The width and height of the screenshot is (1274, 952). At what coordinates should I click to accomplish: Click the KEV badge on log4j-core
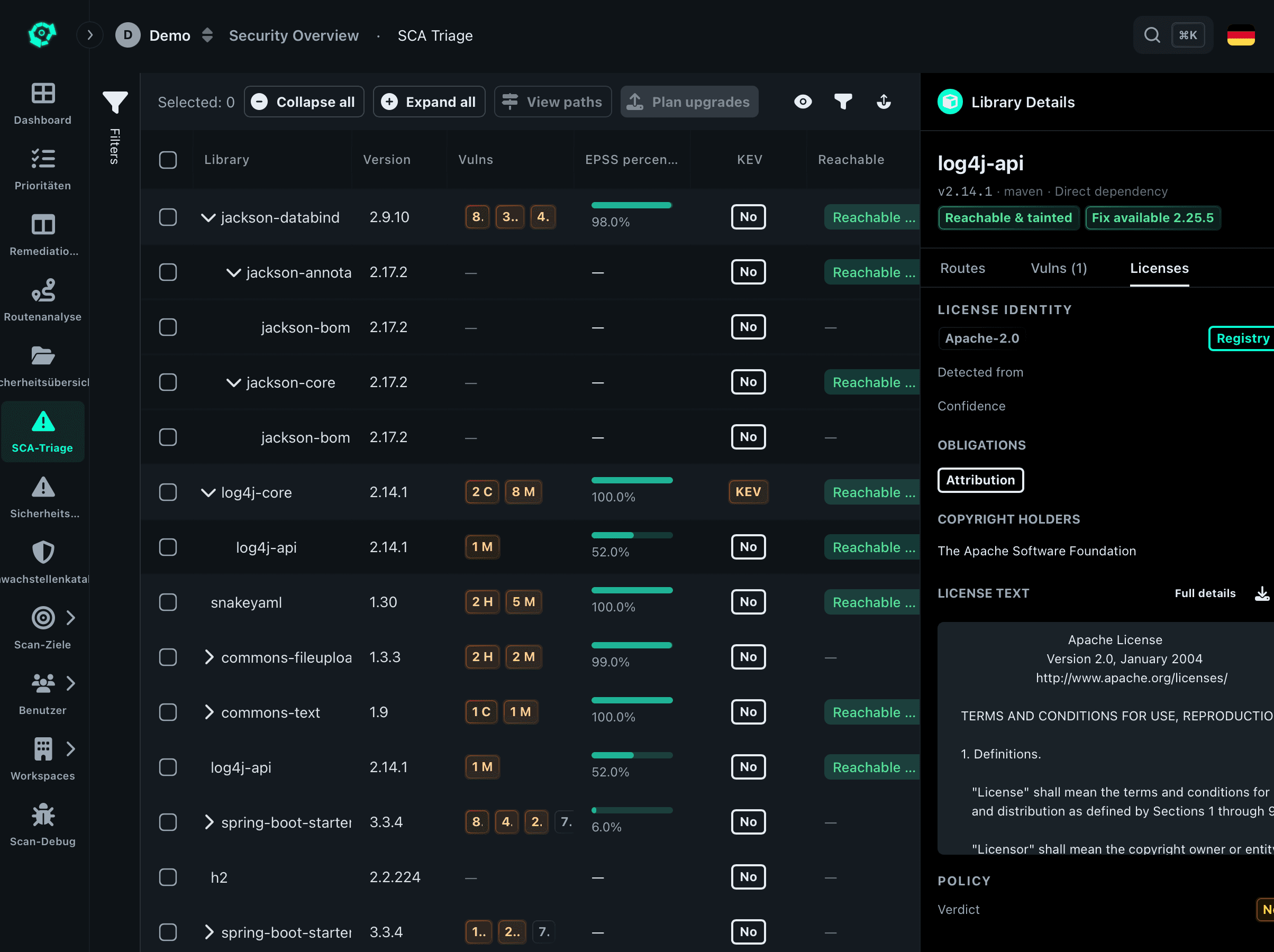[x=748, y=492]
